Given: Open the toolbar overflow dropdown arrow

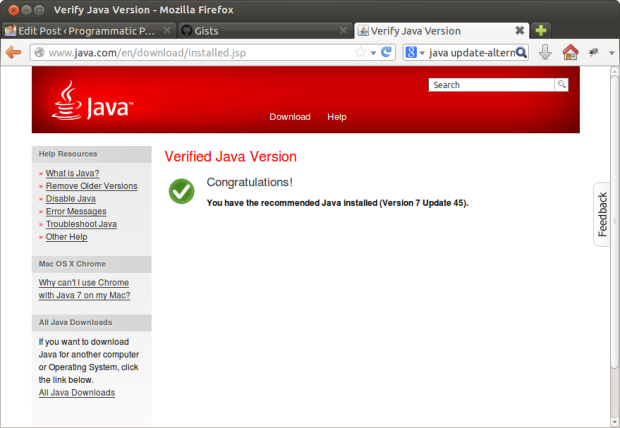Looking at the screenshot, I should pos(612,53).
